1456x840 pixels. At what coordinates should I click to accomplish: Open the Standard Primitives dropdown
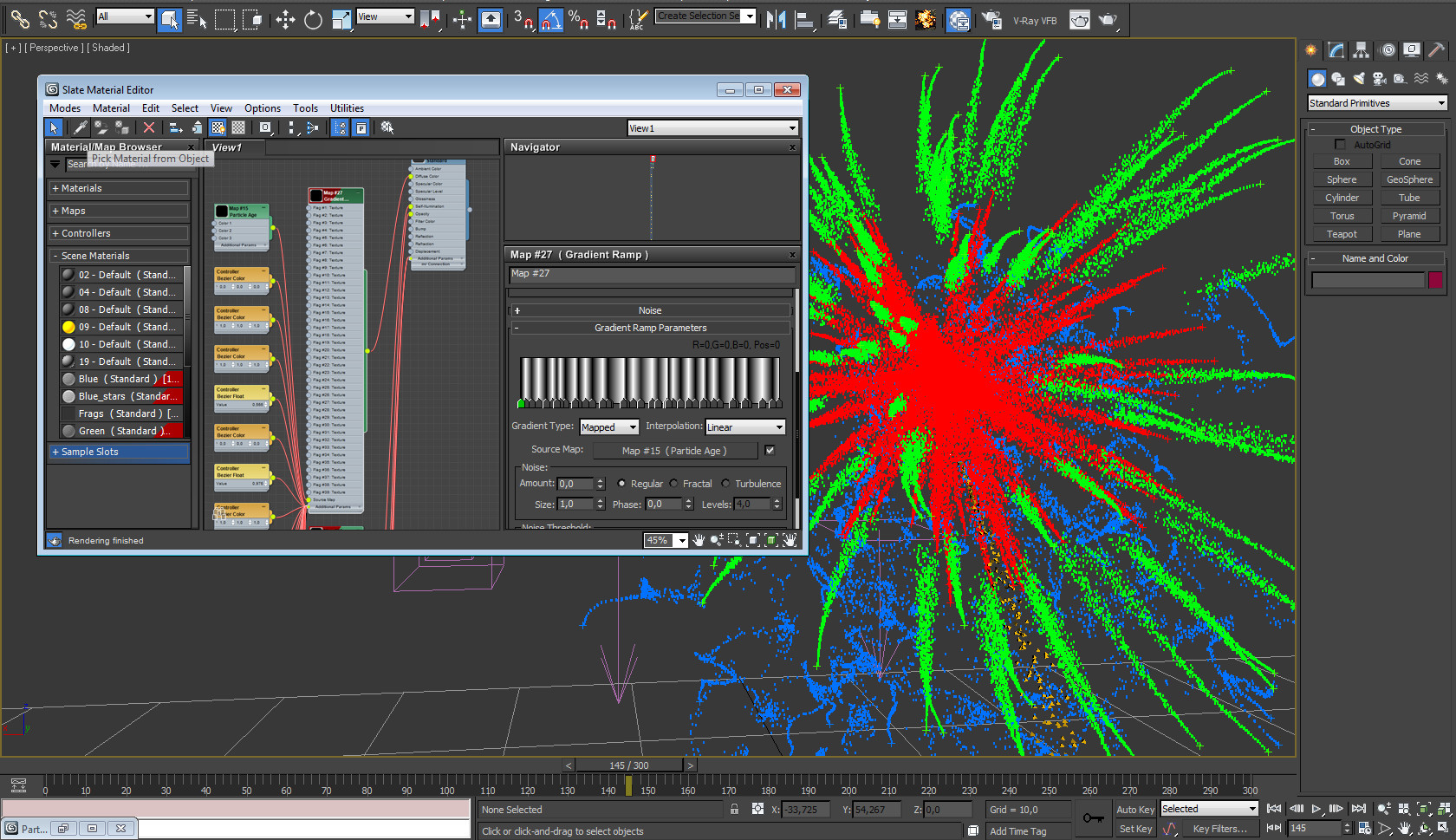1376,102
